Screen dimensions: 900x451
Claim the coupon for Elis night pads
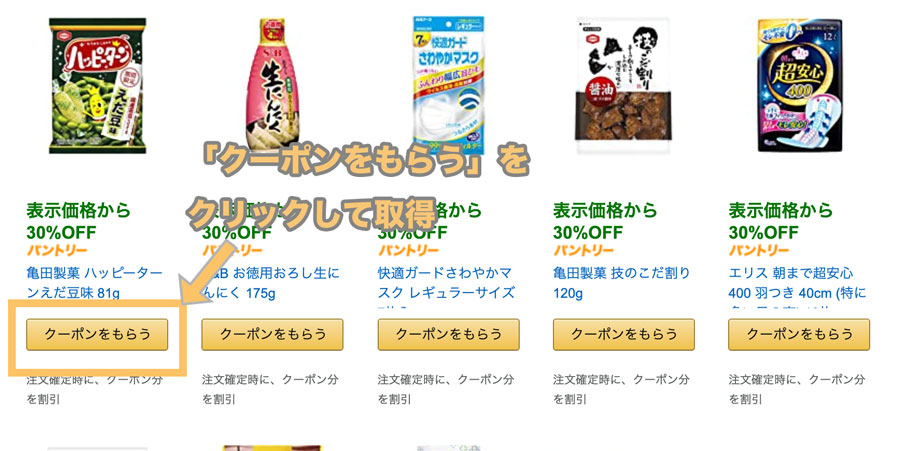tap(799, 335)
